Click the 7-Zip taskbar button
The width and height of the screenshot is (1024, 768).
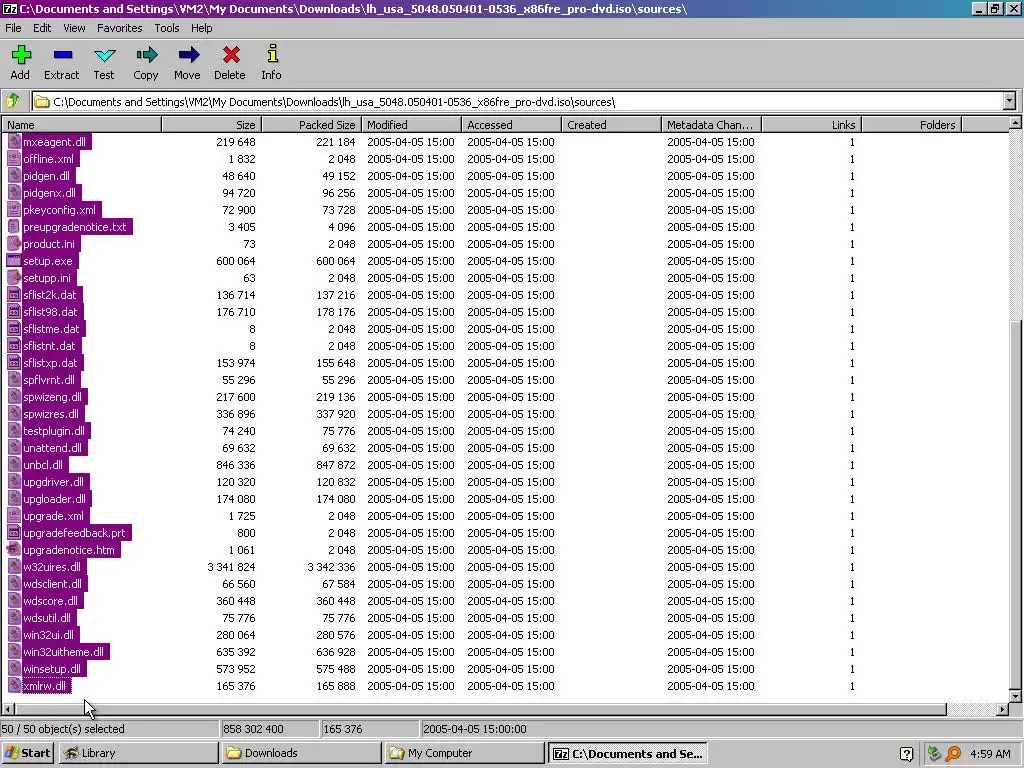tap(628, 753)
